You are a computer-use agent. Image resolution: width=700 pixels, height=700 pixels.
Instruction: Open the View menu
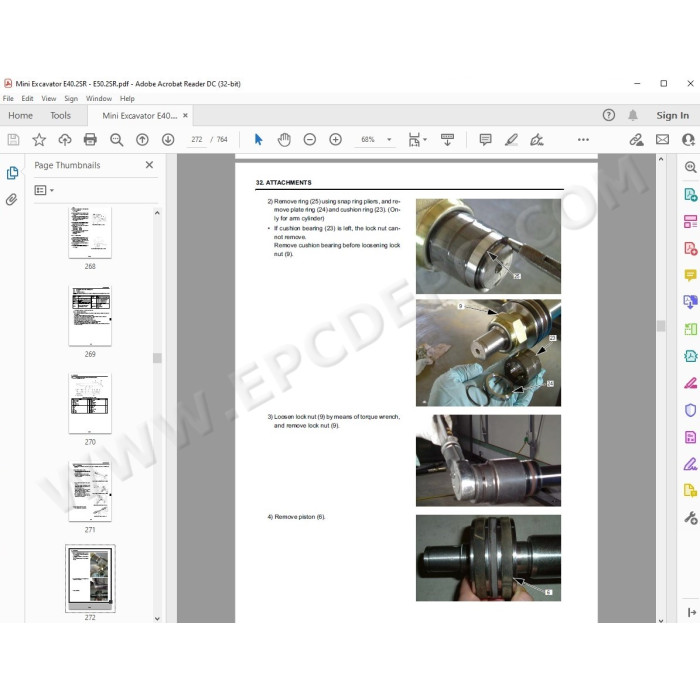pos(49,98)
